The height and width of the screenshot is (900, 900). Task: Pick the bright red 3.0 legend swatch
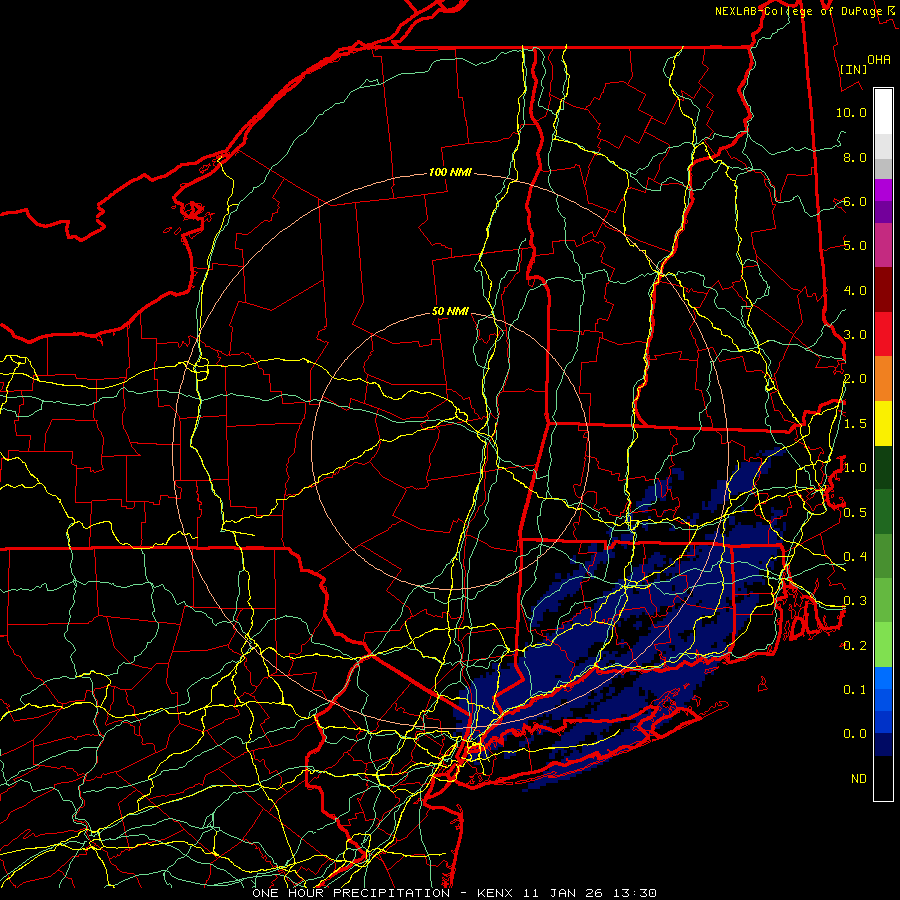click(883, 334)
